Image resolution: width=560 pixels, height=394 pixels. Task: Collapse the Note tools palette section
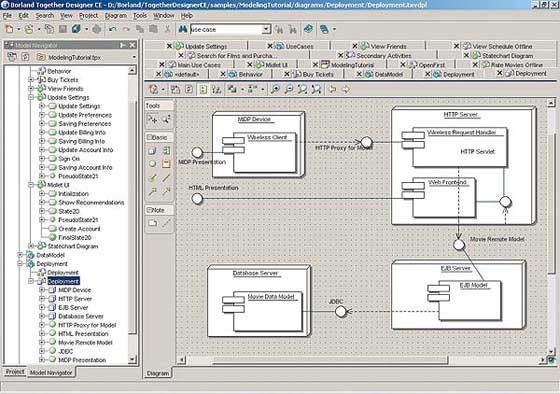pos(149,210)
